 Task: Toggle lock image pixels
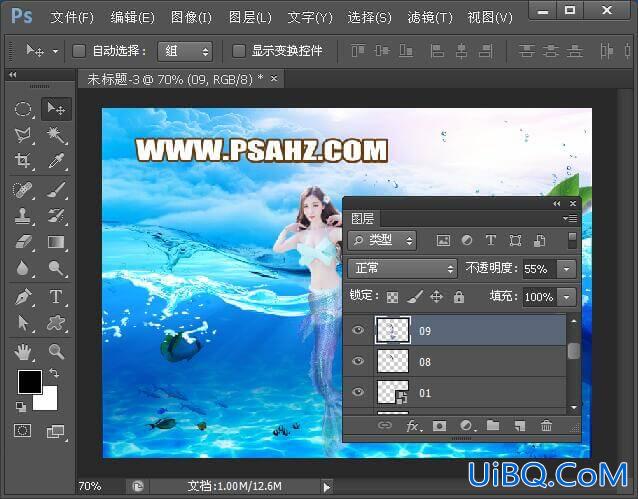click(415, 297)
